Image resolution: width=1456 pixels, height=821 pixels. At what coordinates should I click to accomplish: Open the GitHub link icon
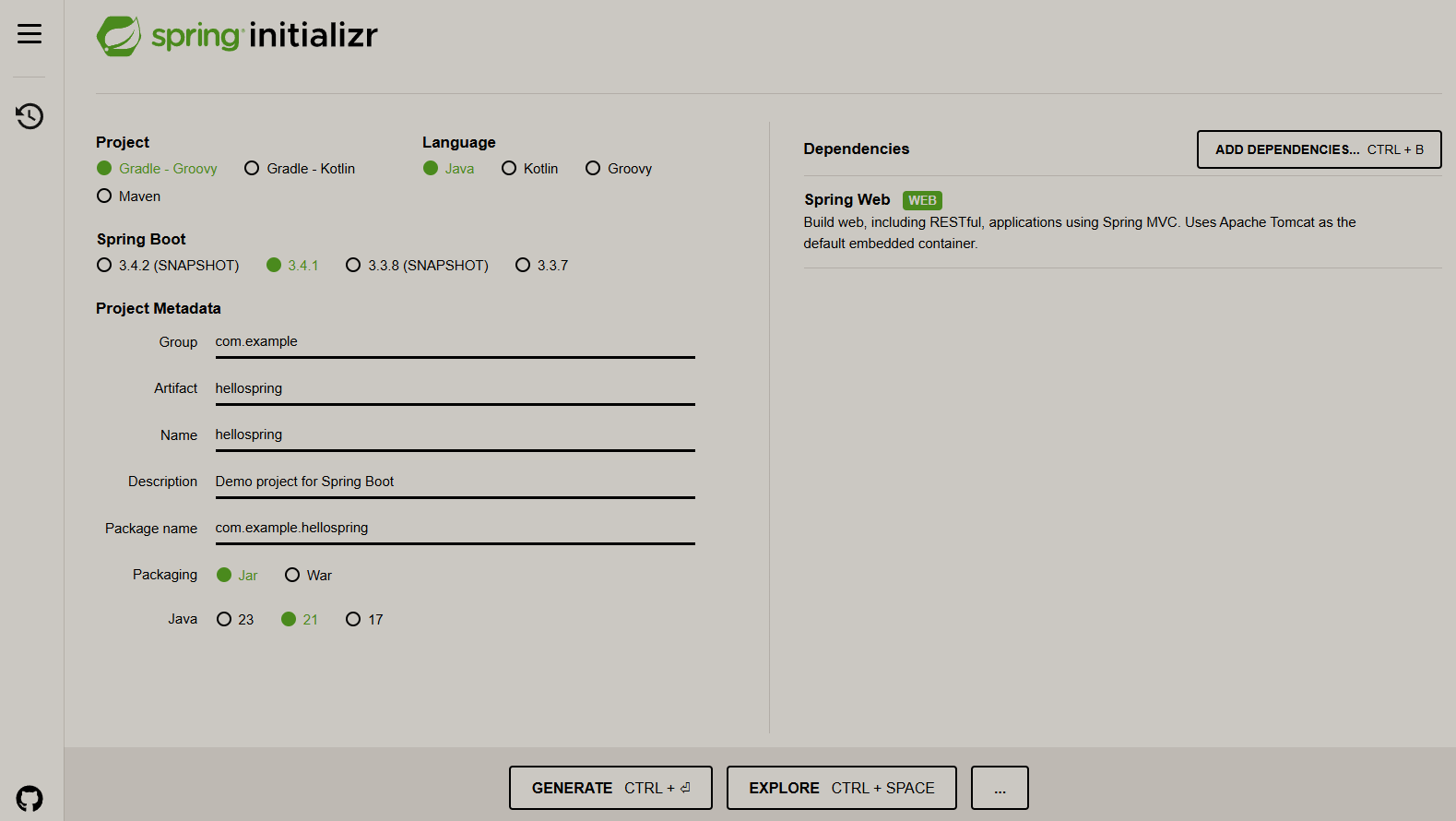coord(30,798)
